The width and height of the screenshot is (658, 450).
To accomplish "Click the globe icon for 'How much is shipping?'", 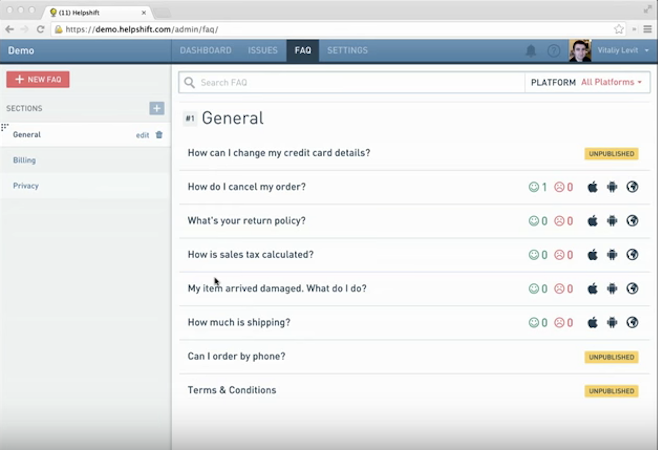I will tap(632, 322).
